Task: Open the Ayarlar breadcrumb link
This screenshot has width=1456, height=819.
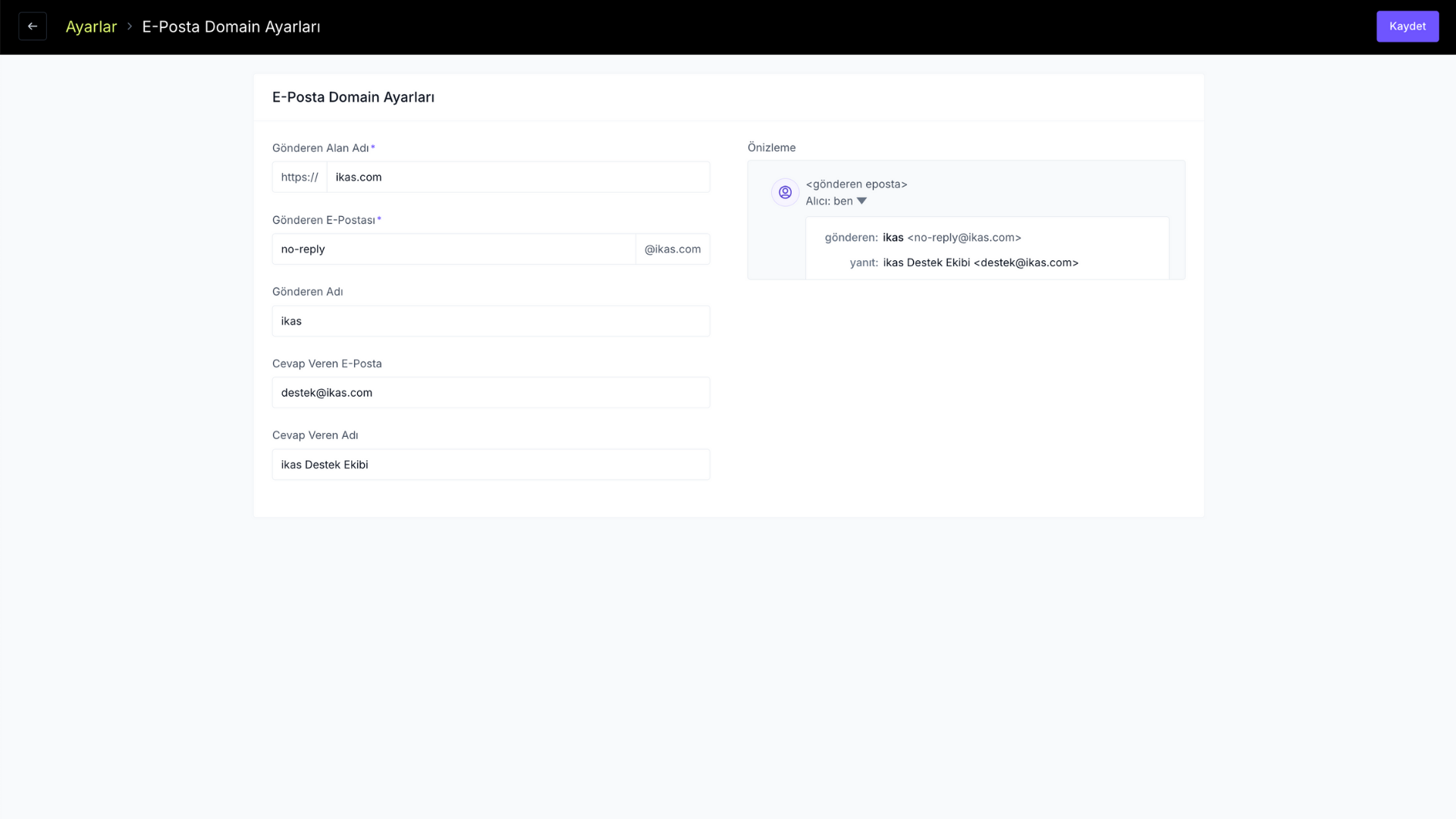Action: point(91,27)
